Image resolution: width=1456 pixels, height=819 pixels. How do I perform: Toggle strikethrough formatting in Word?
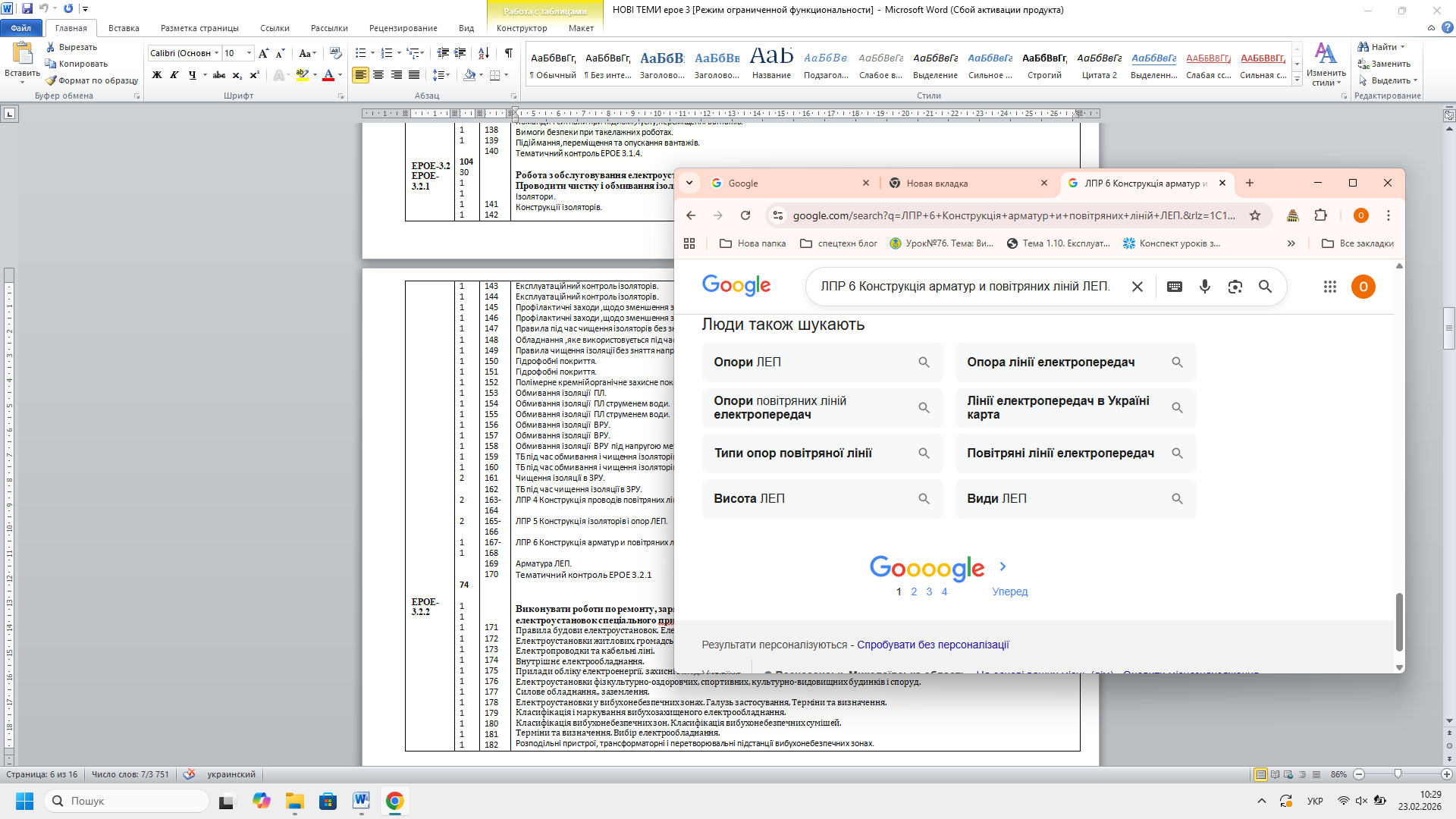pyautogui.click(x=219, y=75)
